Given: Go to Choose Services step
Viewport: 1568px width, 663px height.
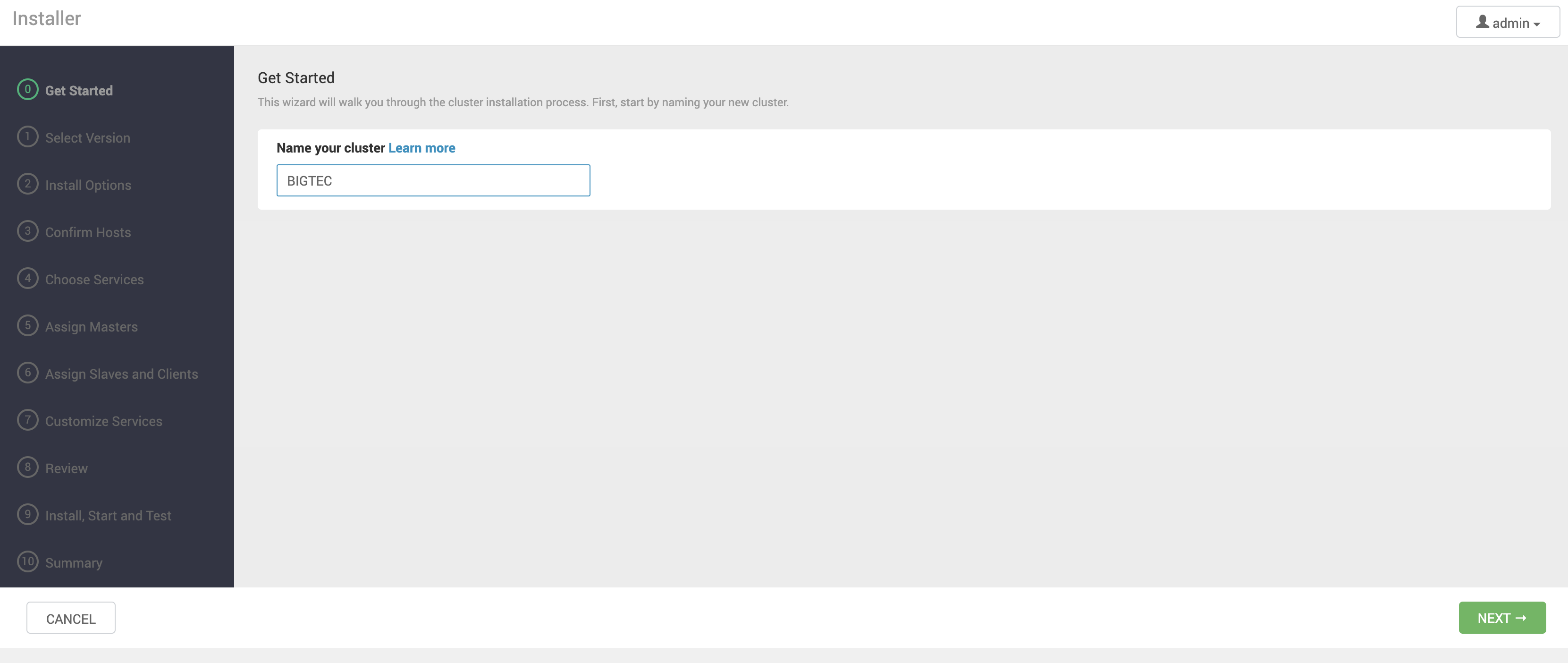Looking at the screenshot, I should (x=94, y=280).
